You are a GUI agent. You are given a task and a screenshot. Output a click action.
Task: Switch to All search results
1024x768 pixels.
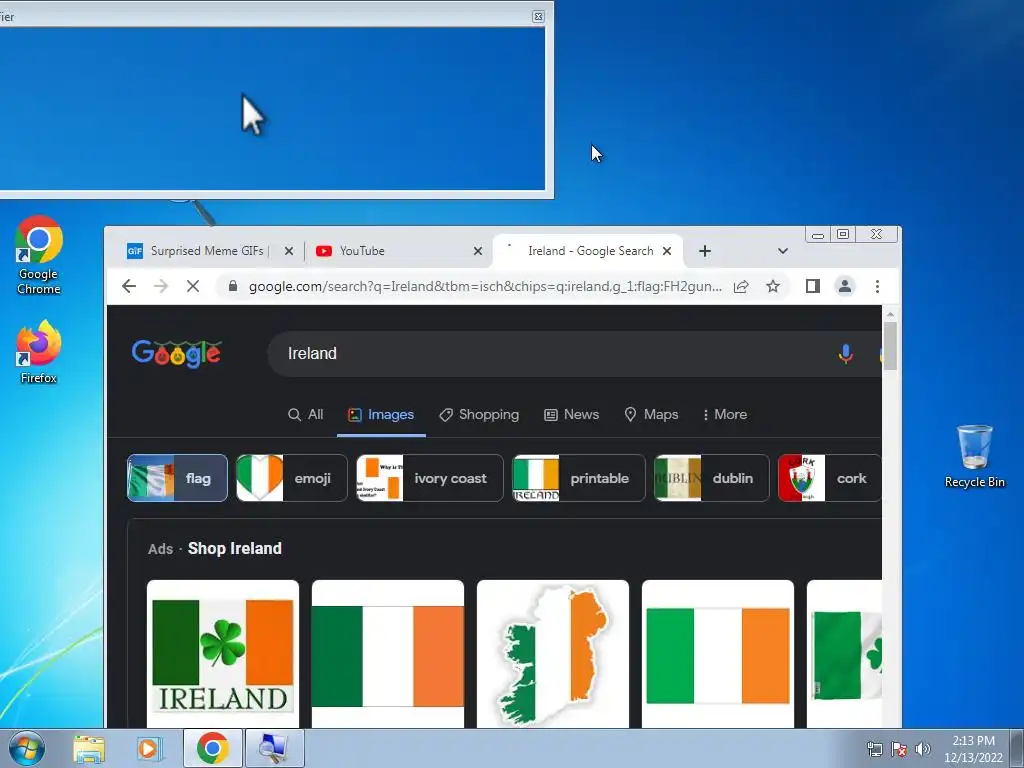click(306, 414)
